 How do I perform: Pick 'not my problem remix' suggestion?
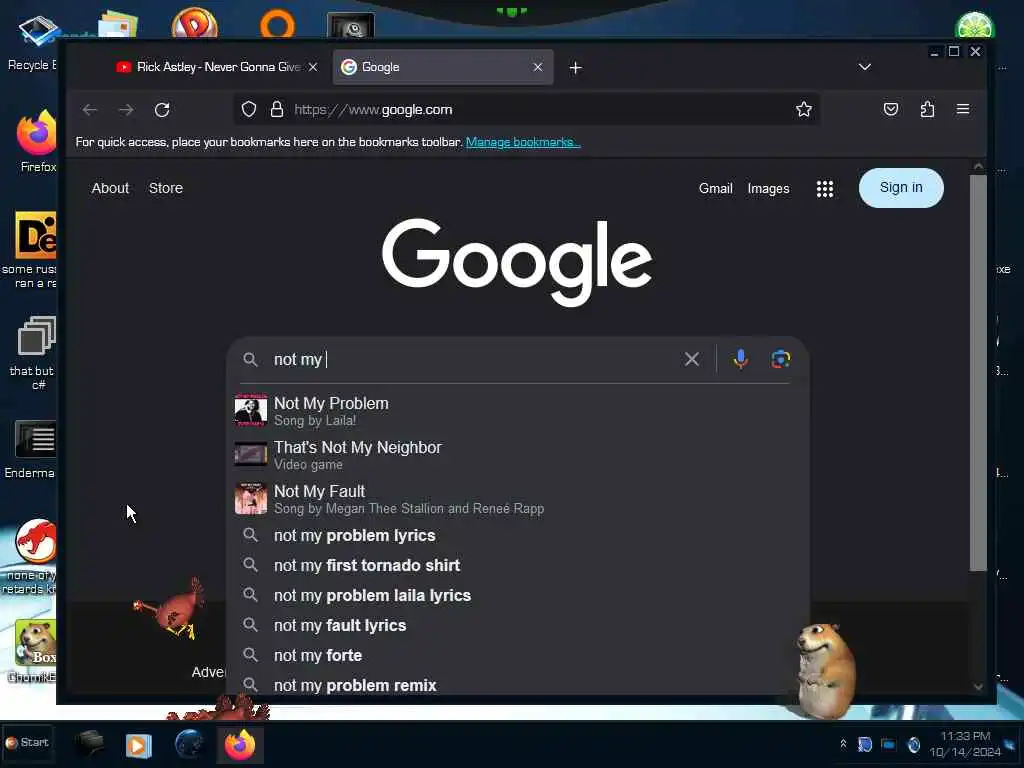(518, 684)
